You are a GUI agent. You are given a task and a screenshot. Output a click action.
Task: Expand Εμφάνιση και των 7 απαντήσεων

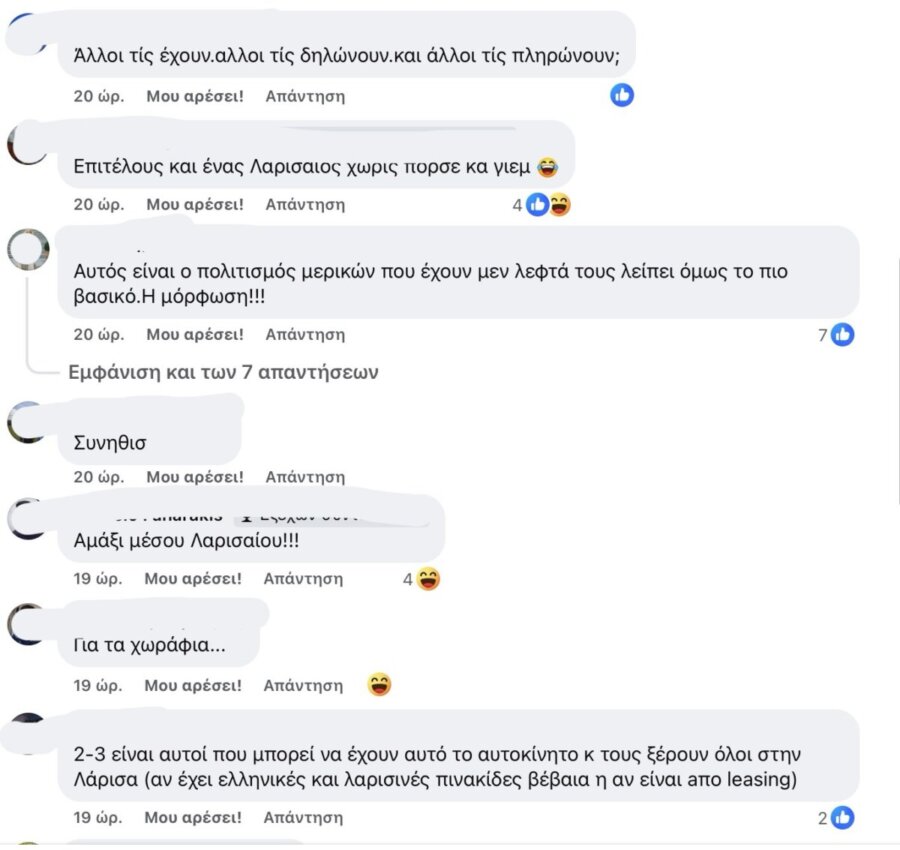point(223,372)
